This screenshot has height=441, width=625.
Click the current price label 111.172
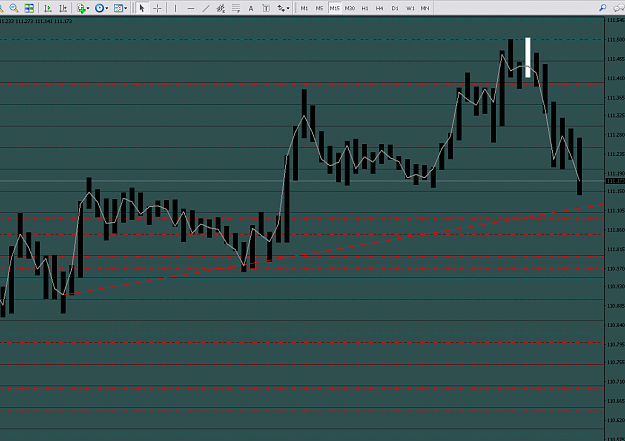coord(615,181)
